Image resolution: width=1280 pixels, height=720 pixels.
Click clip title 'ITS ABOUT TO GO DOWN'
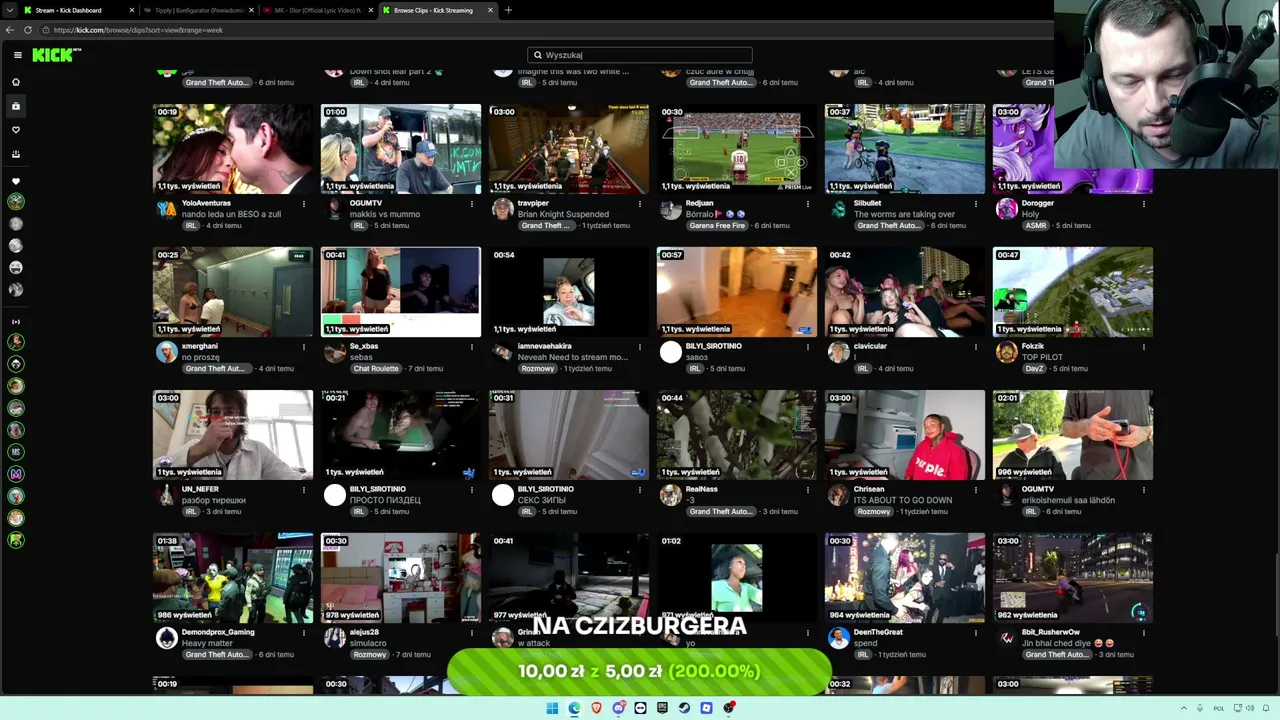[x=903, y=500]
